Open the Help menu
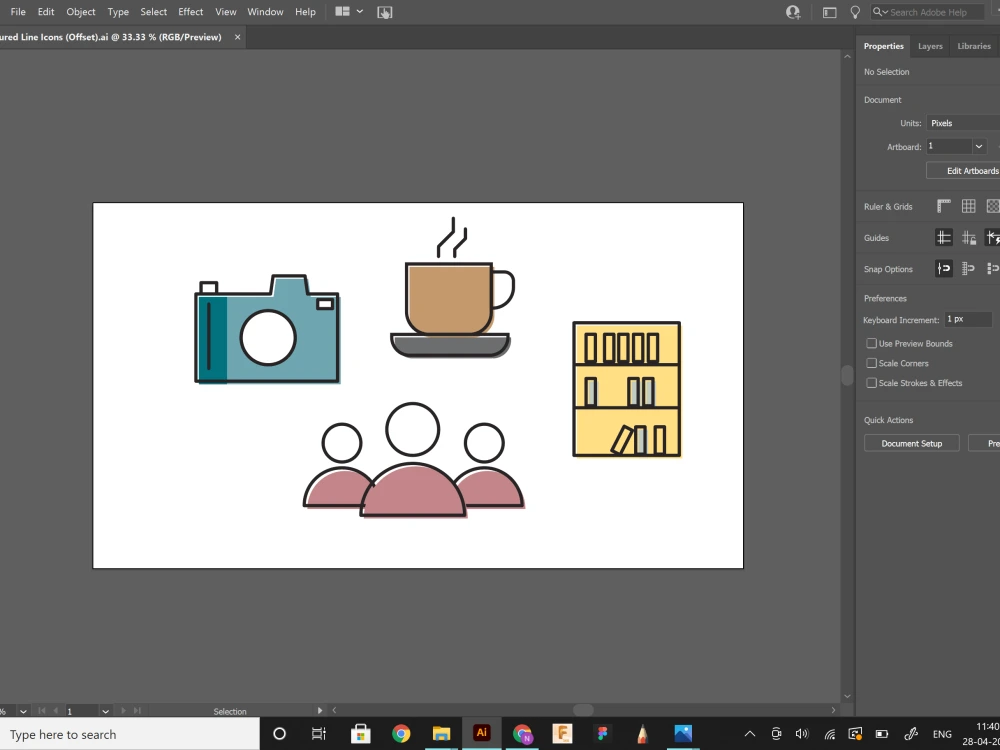Image resolution: width=1000 pixels, height=750 pixels. coord(305,11)
